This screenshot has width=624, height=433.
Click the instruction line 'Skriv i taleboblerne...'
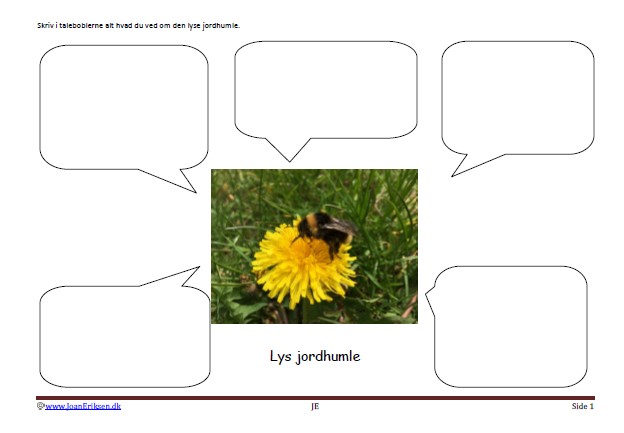pyautogui.click(x=138, y=25)
